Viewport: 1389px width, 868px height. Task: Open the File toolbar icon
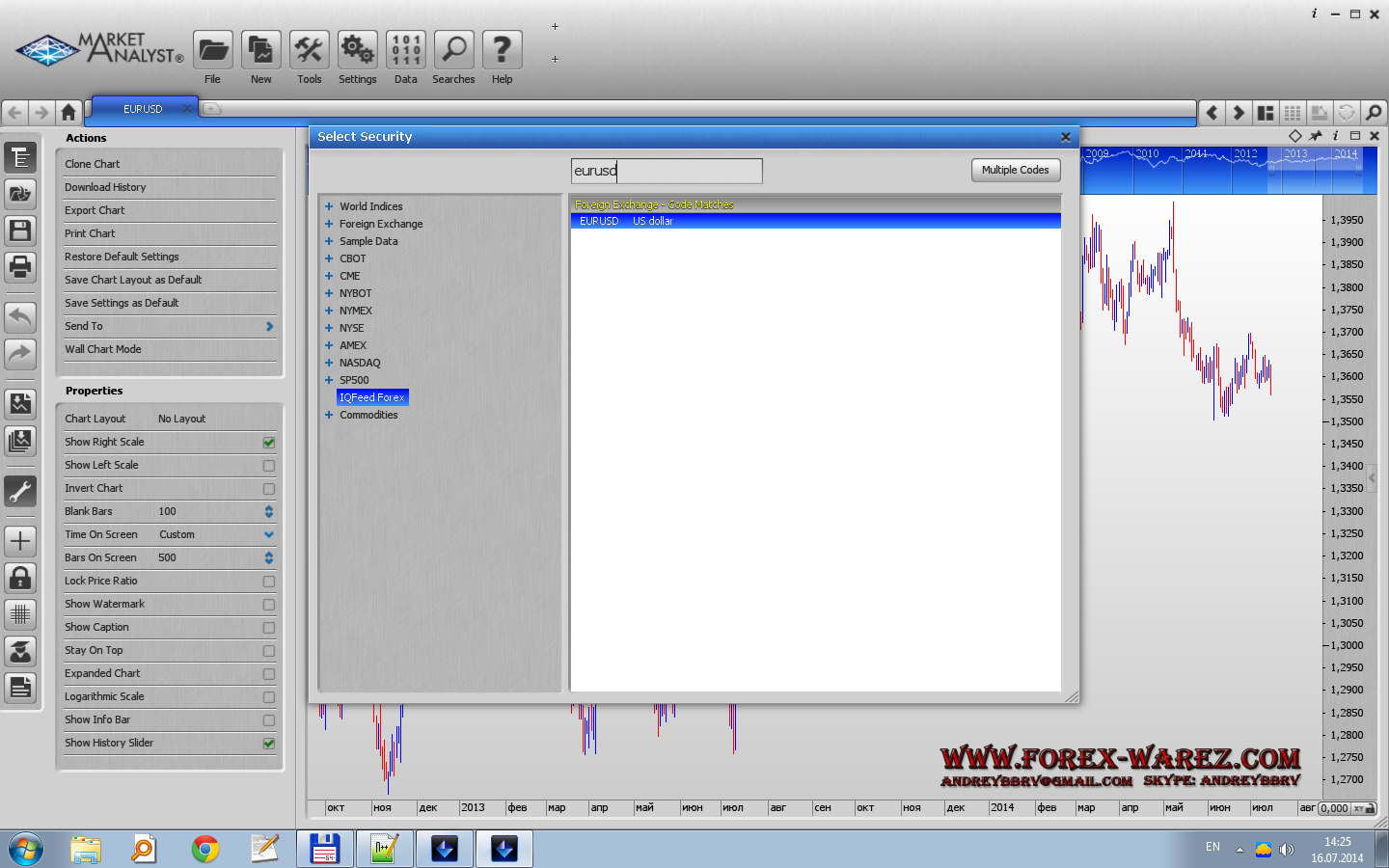(x=212, y=50)
